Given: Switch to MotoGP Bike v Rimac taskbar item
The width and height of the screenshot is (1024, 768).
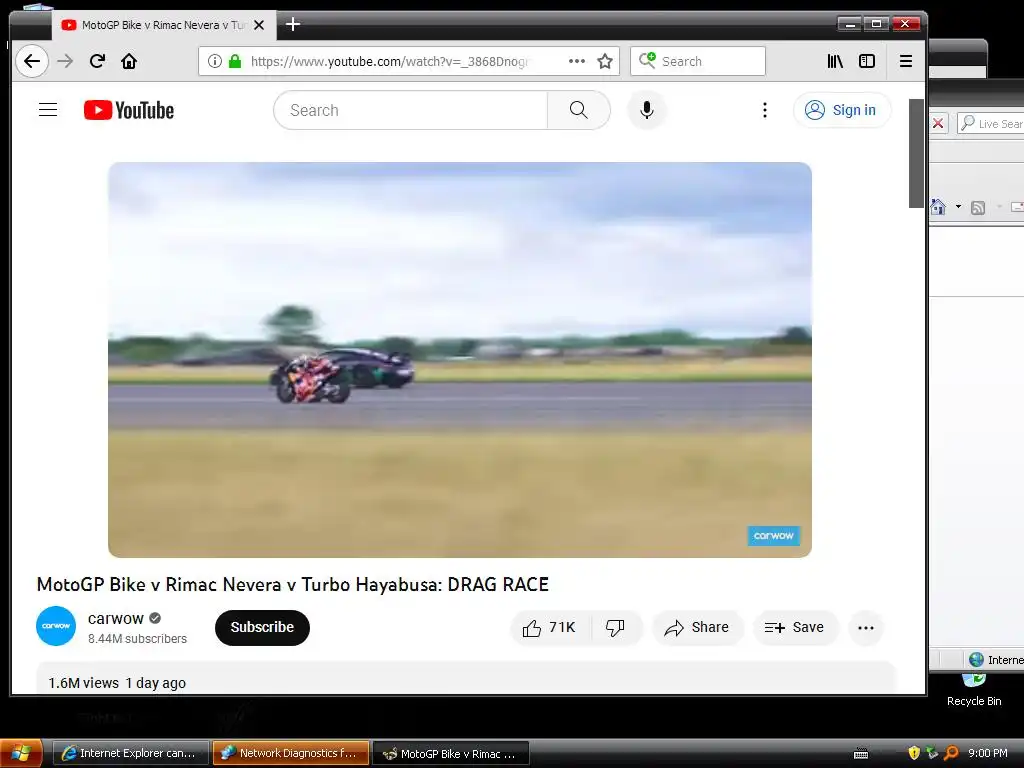Looking at the screenshot, I should pyautogui.click(x=451, y=753).
